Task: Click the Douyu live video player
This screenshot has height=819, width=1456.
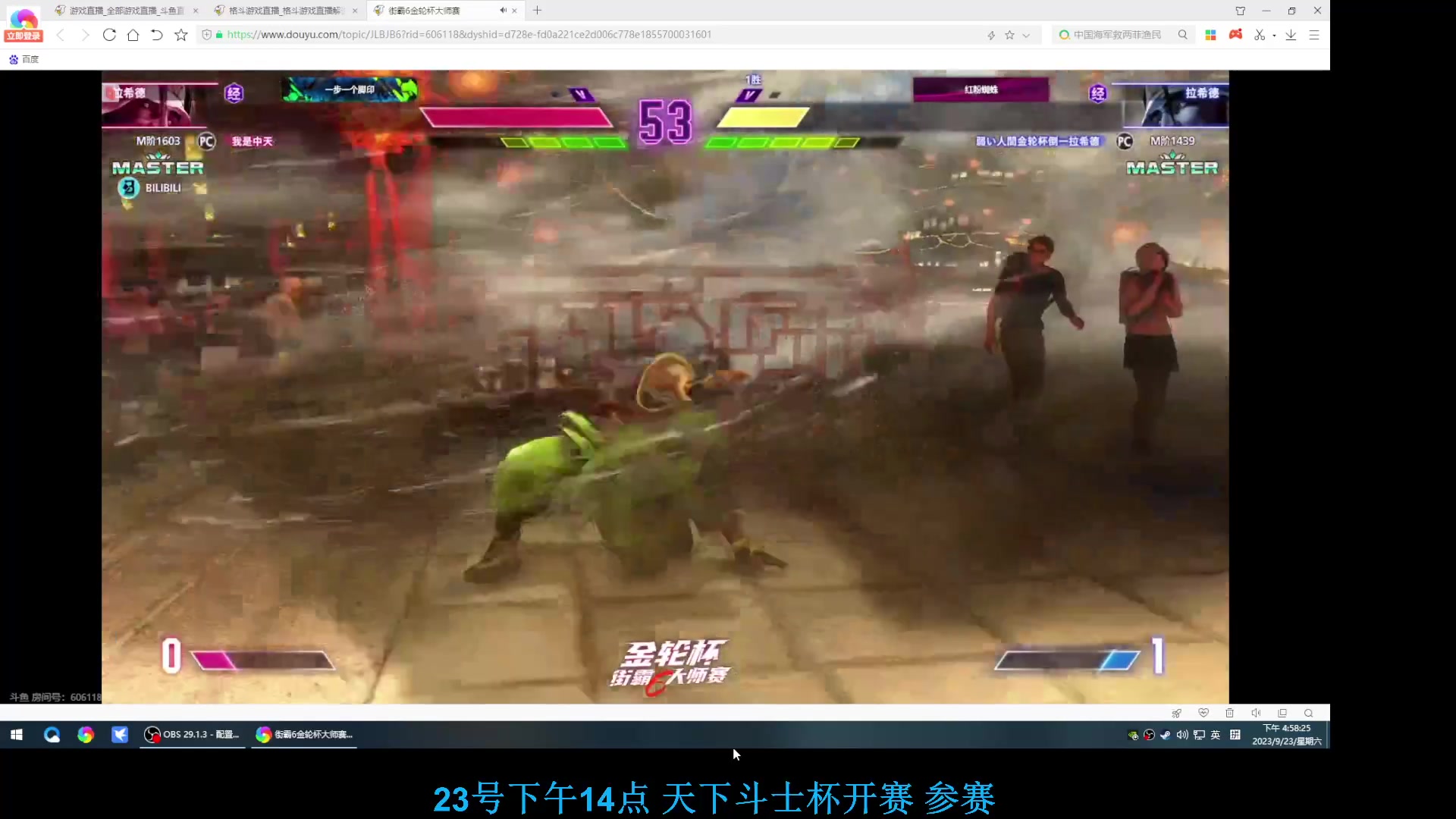Action: coord(665,387)
